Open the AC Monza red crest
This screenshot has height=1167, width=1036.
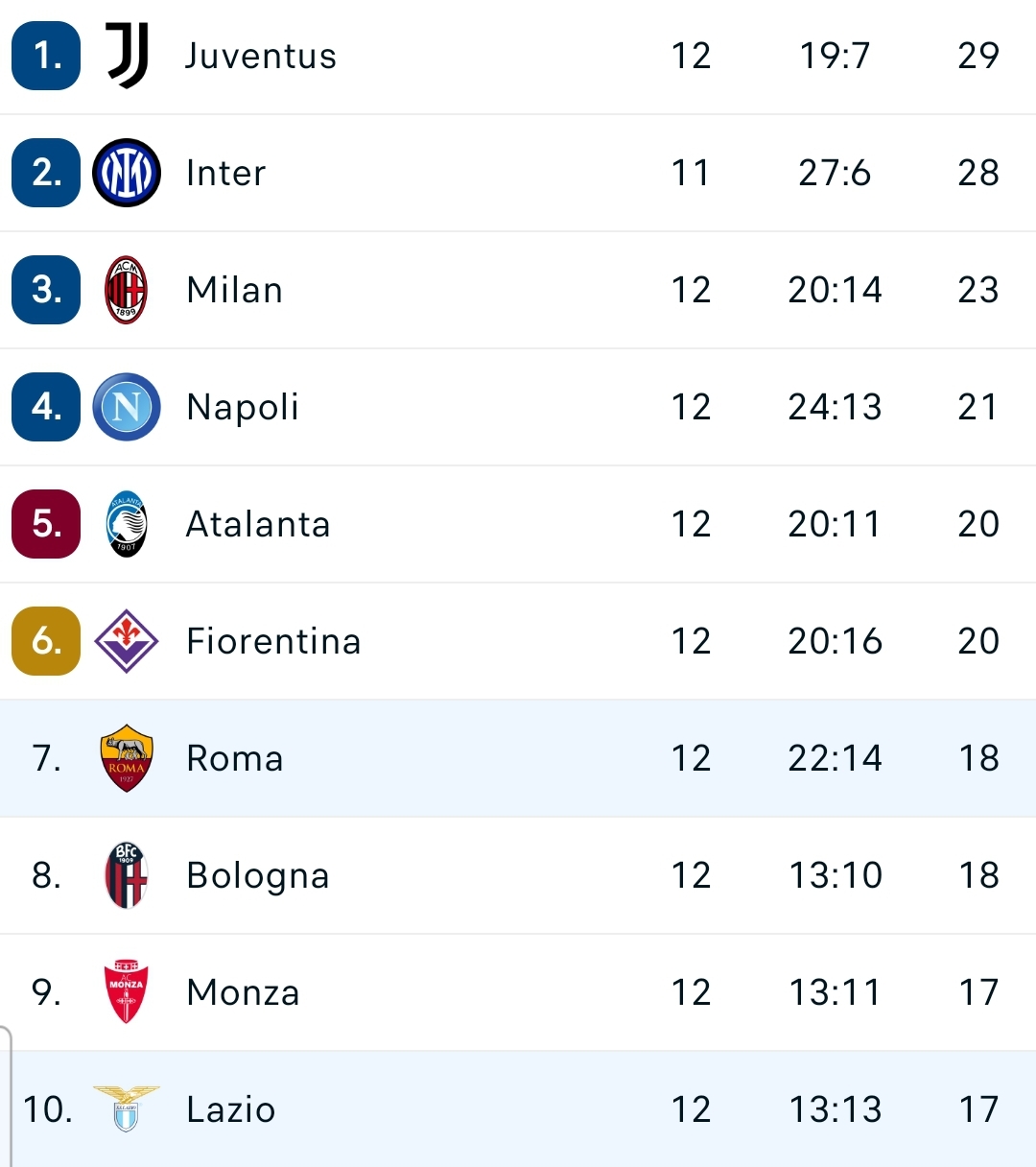(127, 992)
